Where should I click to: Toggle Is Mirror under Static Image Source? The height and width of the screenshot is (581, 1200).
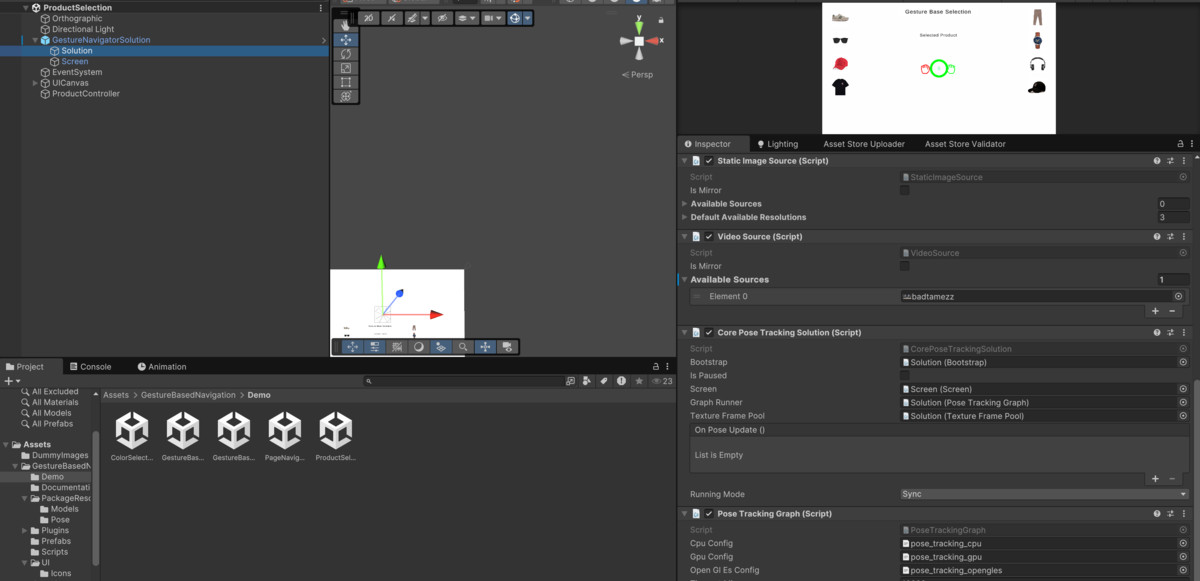[905, 190]
